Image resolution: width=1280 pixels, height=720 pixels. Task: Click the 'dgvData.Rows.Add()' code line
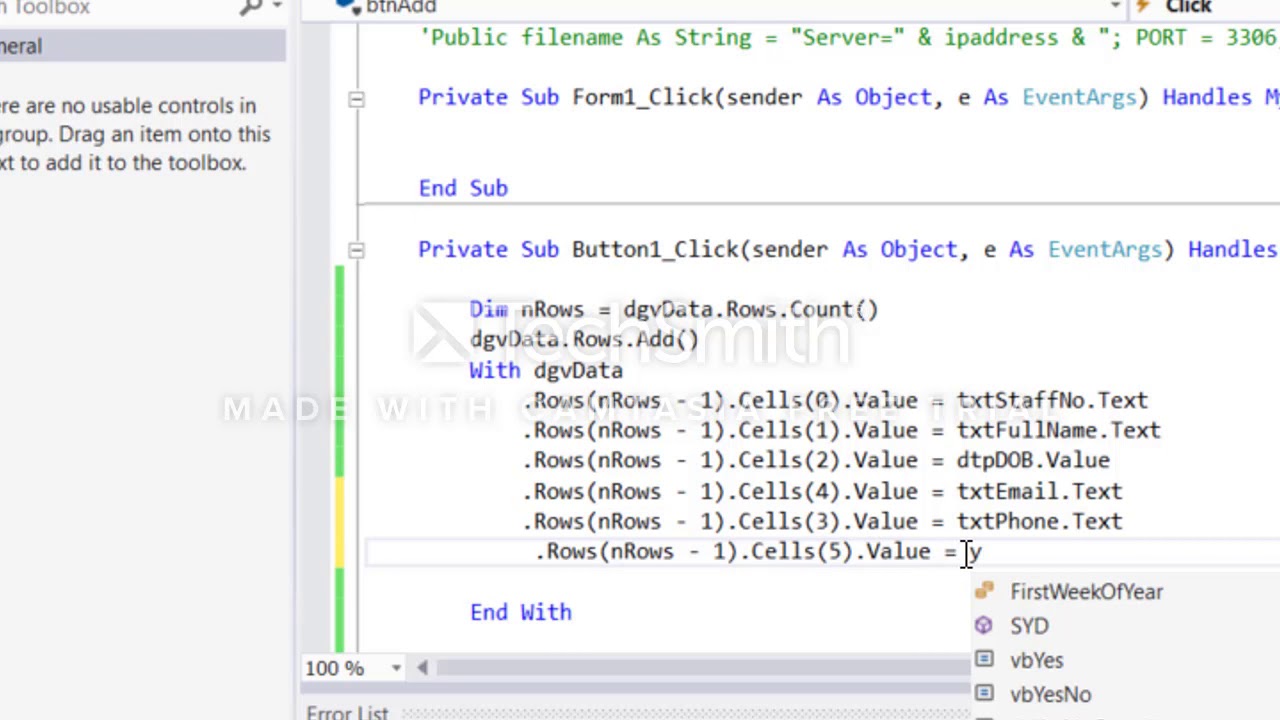[x=584, y=340]
